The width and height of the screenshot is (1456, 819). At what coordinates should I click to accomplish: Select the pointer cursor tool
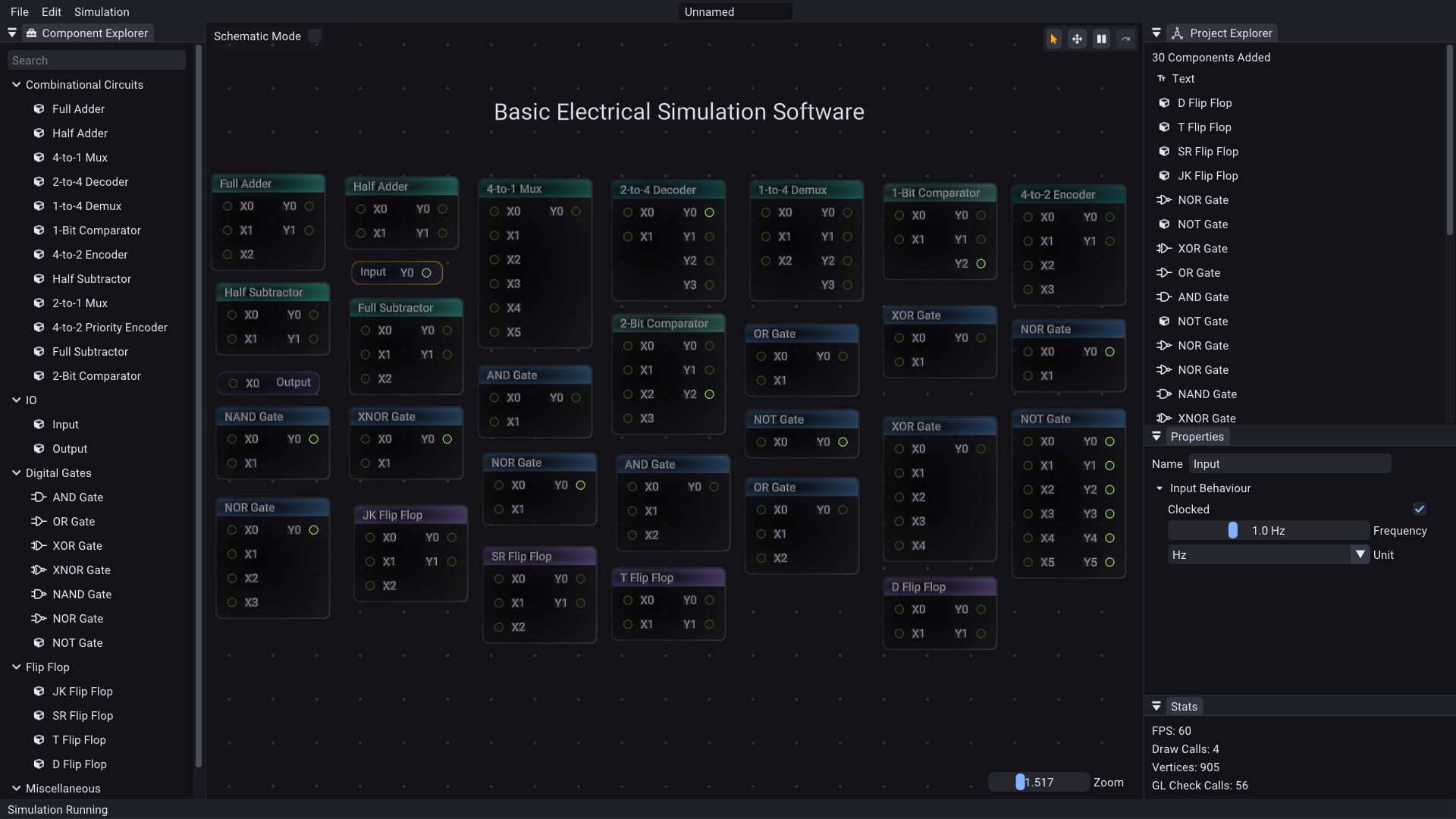click(x=1053, y=39)
